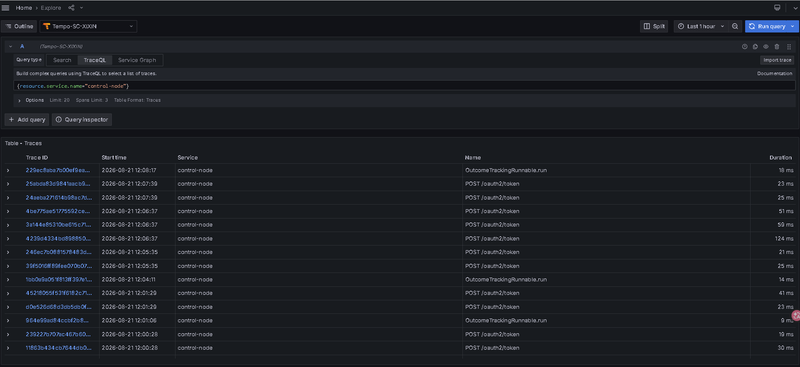Click the query A name label

[22, 46]
